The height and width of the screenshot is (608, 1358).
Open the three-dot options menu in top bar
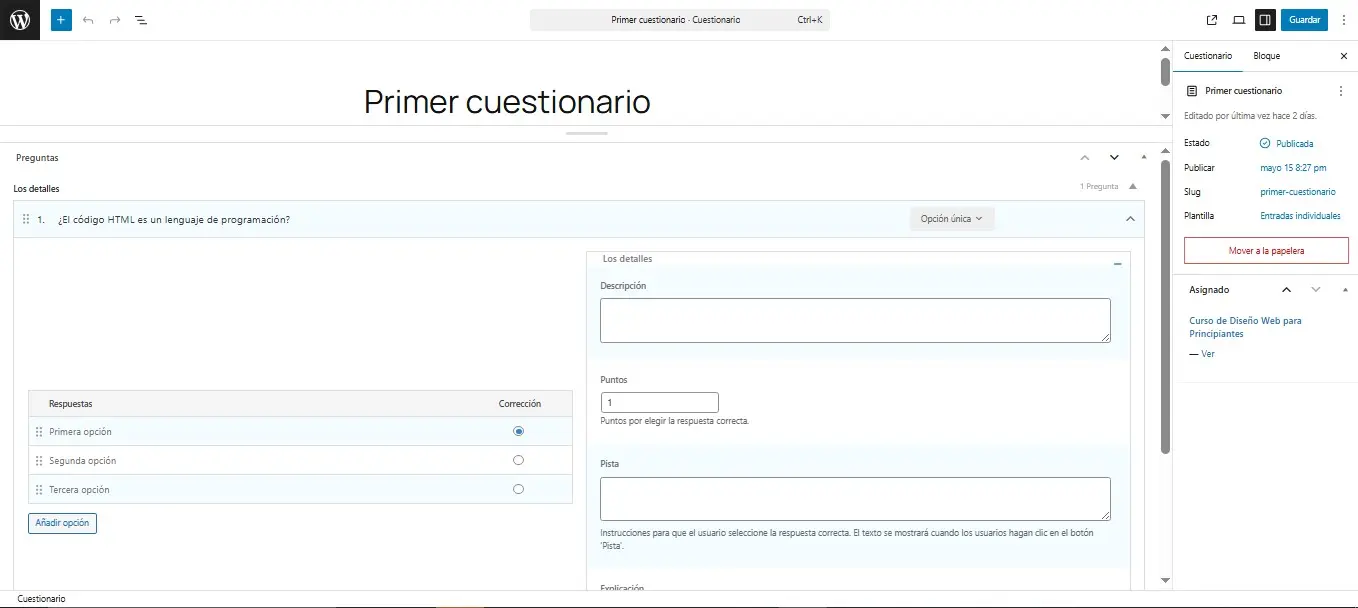[1343, 20]
